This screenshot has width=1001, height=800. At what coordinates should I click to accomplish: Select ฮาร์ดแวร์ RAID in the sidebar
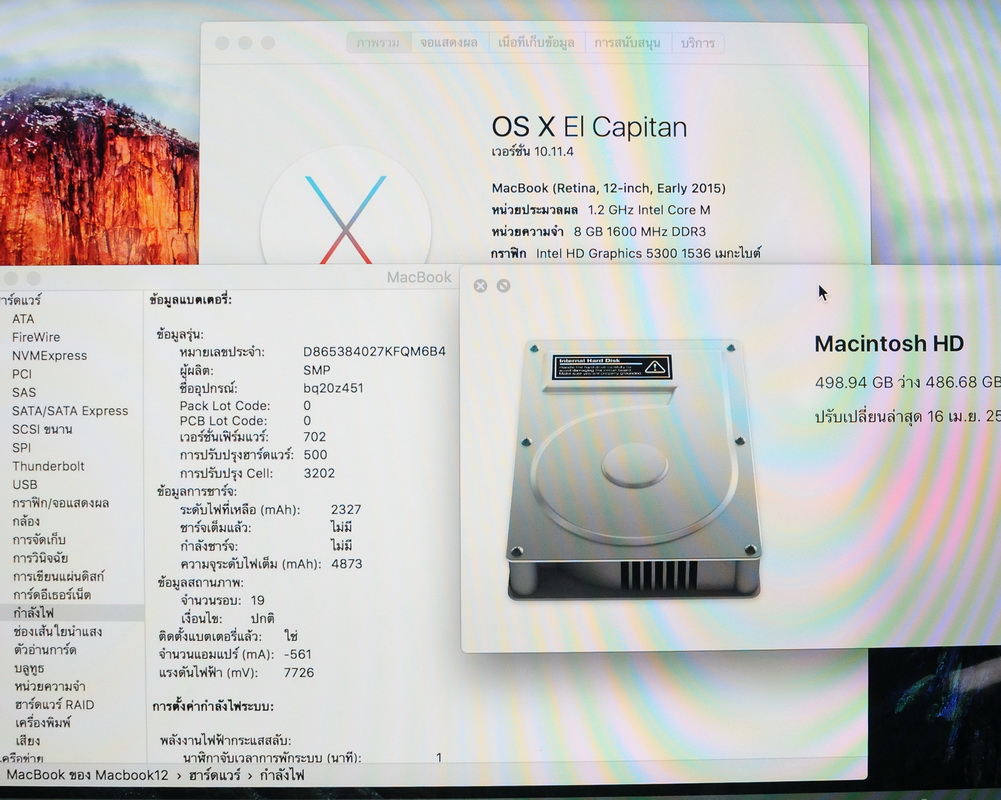click(x=54, y=705)
